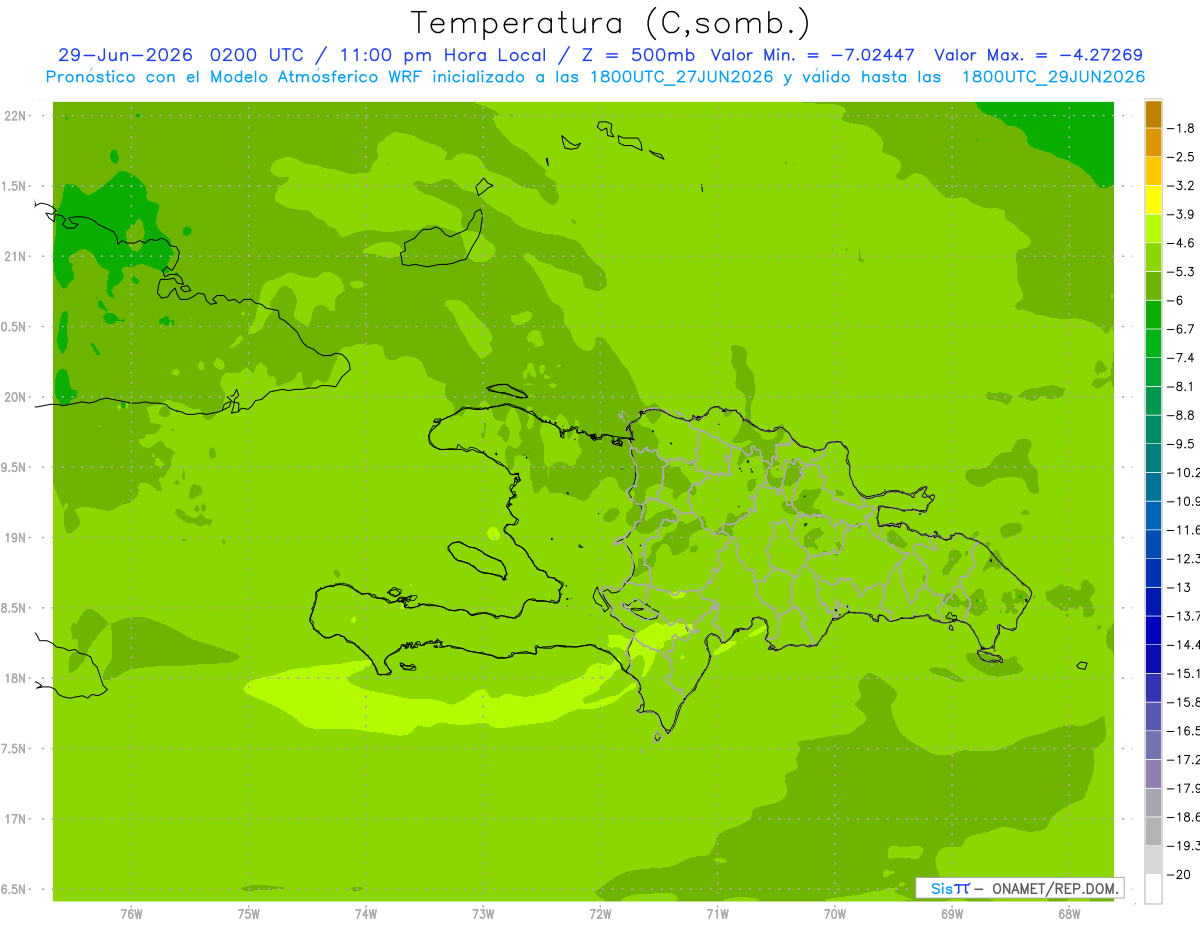The image size is (1200, 927).
Task: Click the "Valor Min. = -7.02447" value
Action: click(x=813, y=55)
